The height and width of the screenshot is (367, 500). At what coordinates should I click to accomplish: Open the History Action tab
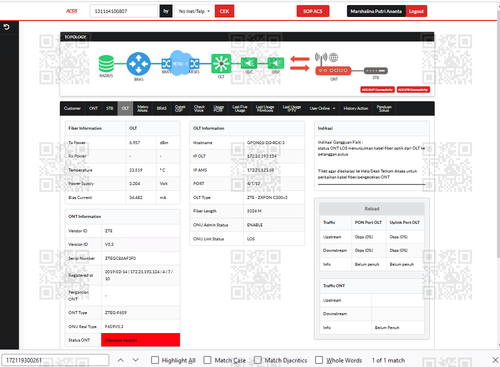356,108
